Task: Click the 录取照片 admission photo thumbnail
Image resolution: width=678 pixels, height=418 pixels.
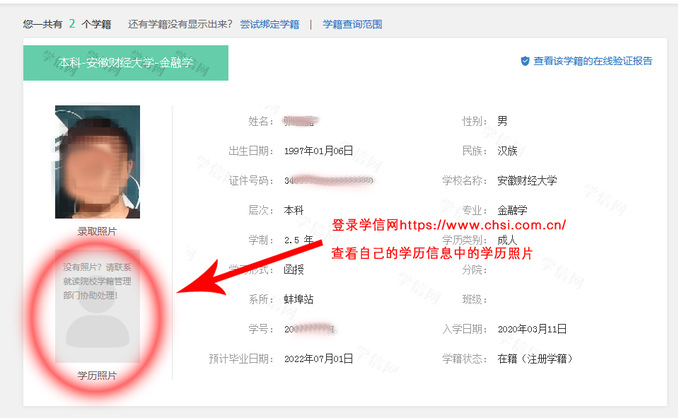Action: tap(97, 161)
